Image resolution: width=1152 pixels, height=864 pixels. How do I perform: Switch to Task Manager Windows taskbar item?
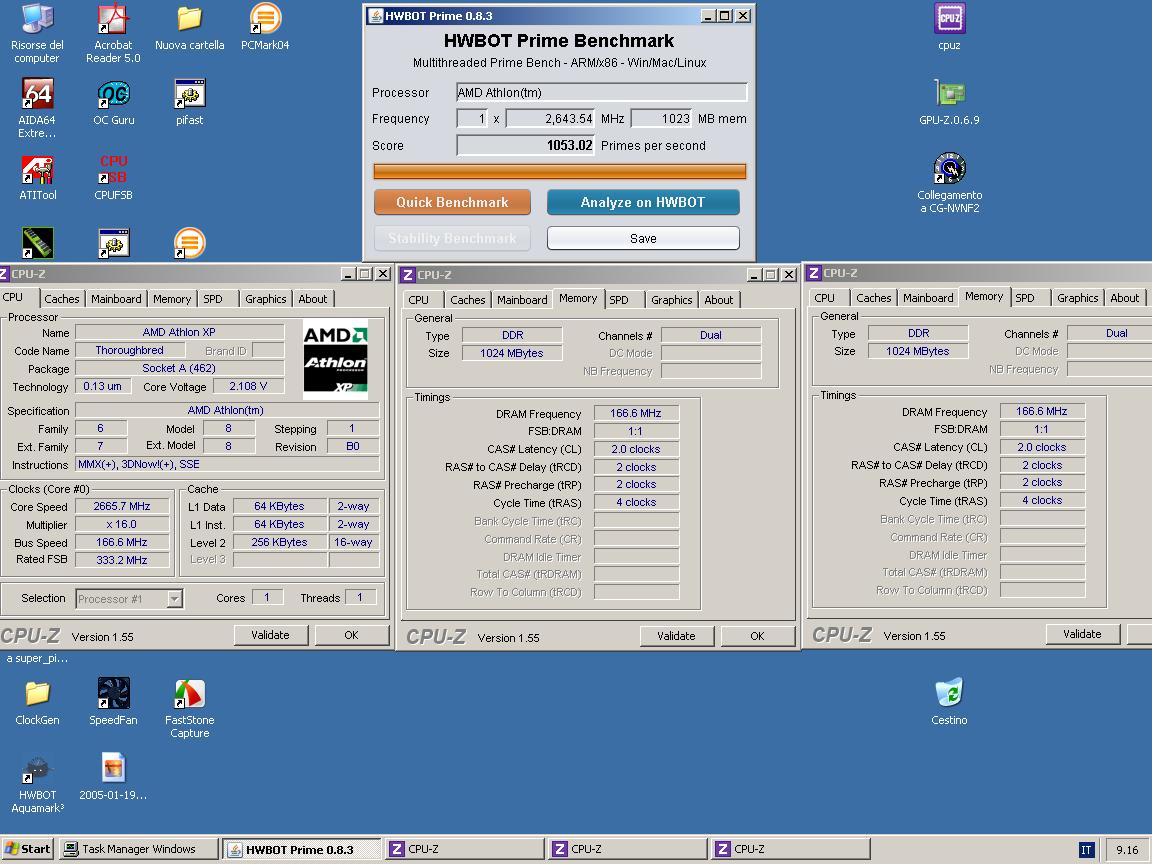point(138,849)
